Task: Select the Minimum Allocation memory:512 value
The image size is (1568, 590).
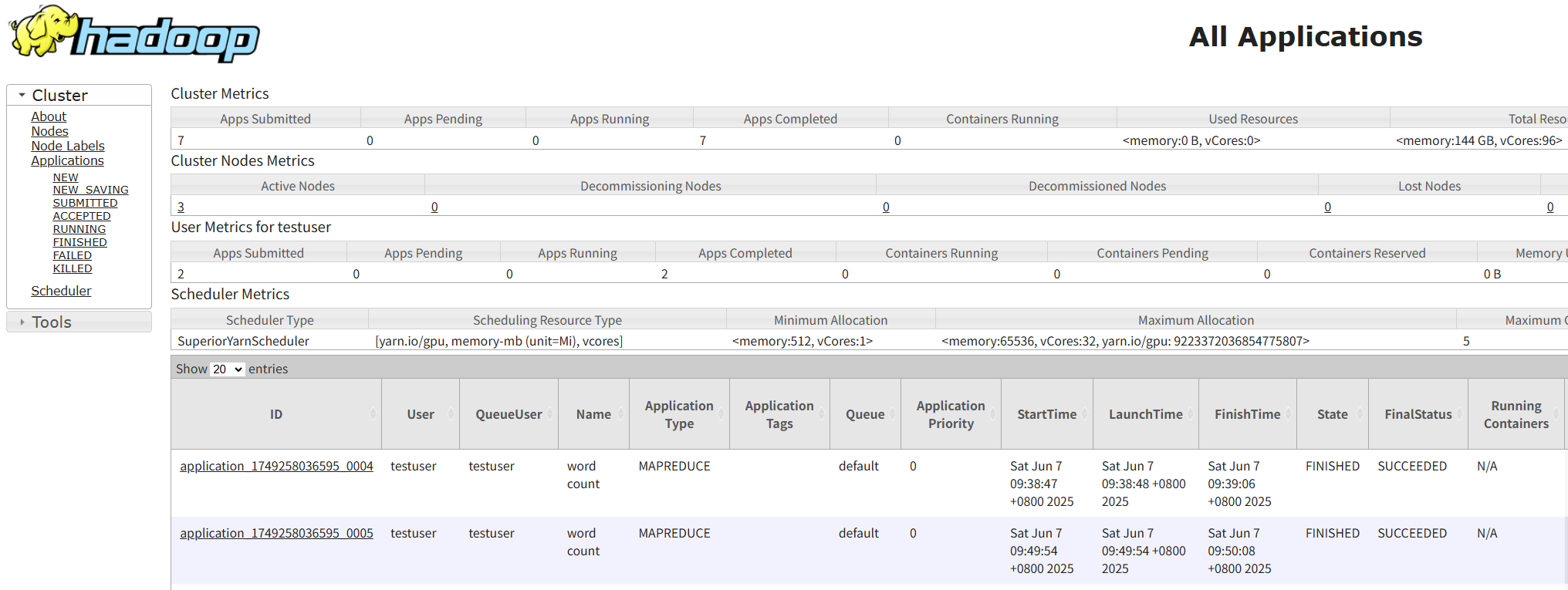Action: click(x=802, y=341)
